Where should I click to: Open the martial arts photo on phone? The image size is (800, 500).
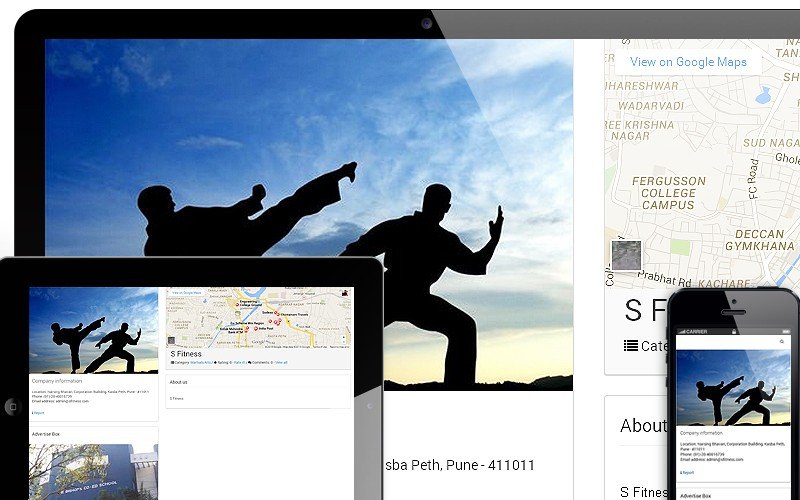pos(733,388)
